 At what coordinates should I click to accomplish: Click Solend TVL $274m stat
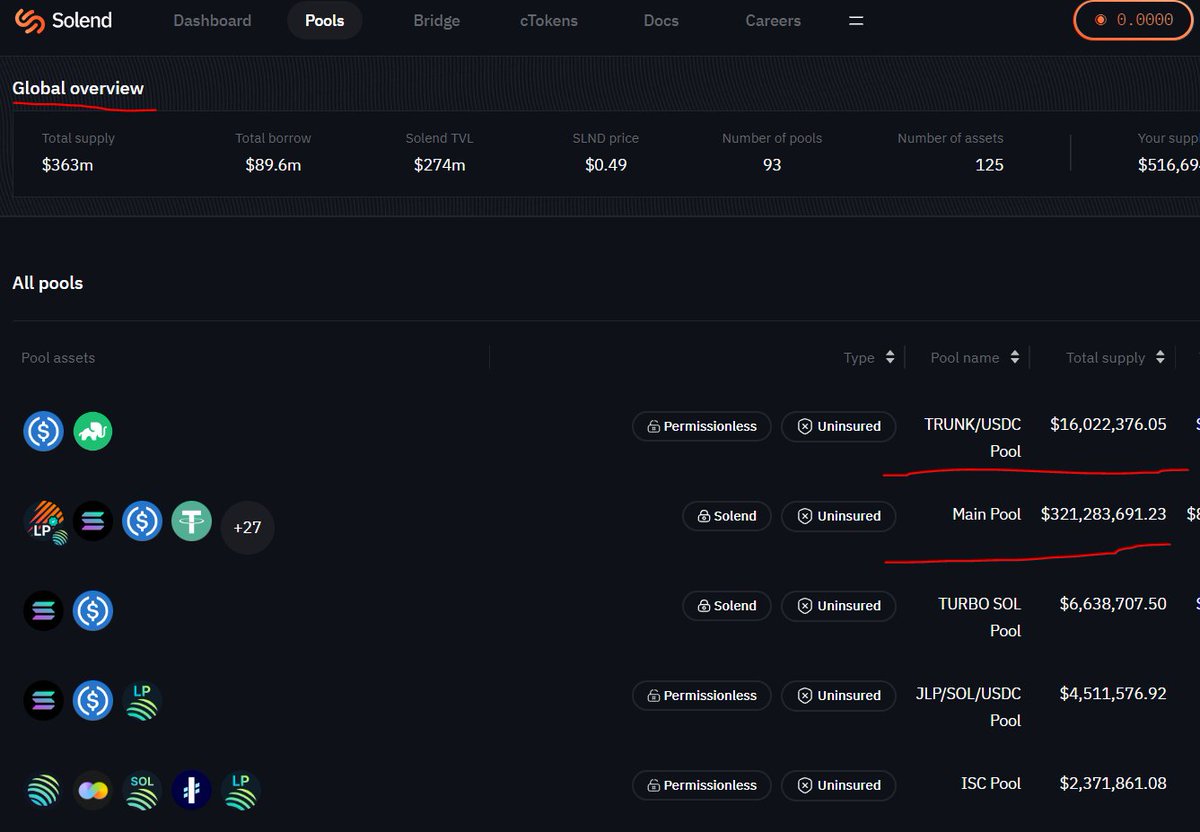439,152
